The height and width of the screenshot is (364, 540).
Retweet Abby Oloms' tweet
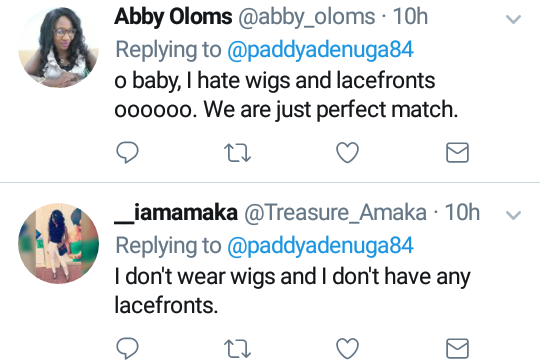click(x=237, y=153)
